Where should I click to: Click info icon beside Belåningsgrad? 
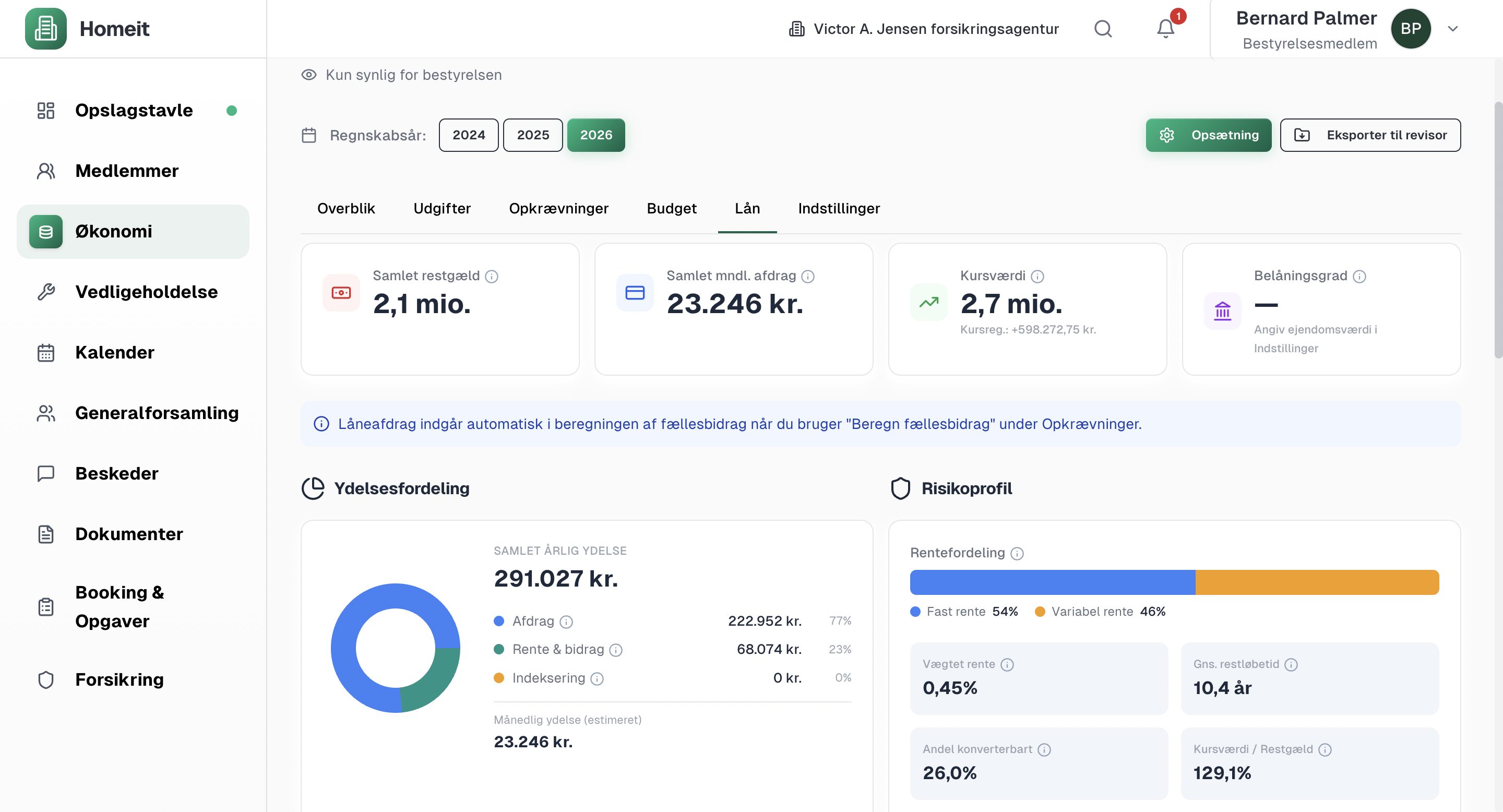tap(1359, 277)
